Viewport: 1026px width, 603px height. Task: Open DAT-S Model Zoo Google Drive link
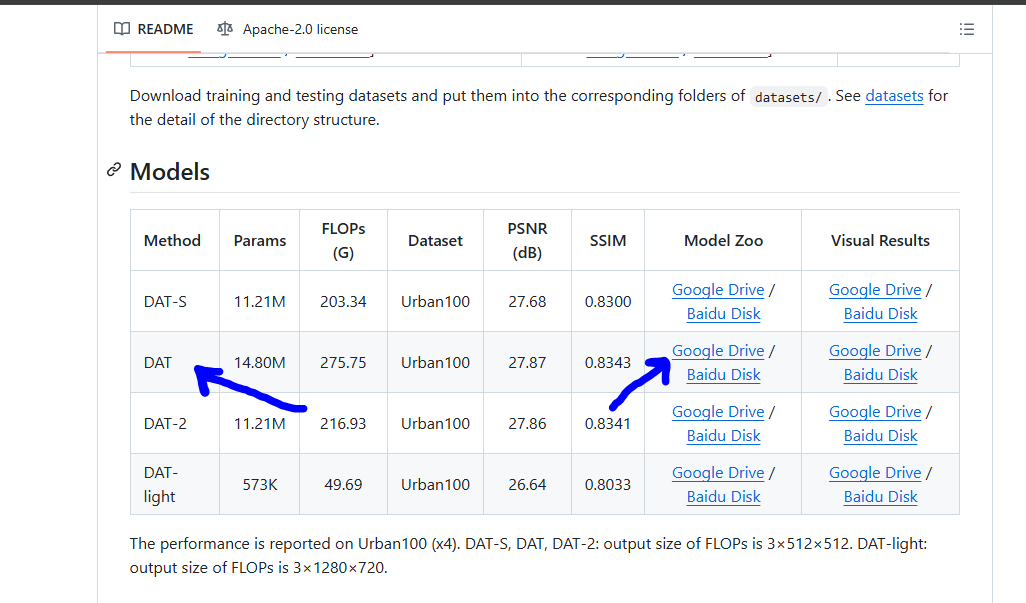click(718, 290)
